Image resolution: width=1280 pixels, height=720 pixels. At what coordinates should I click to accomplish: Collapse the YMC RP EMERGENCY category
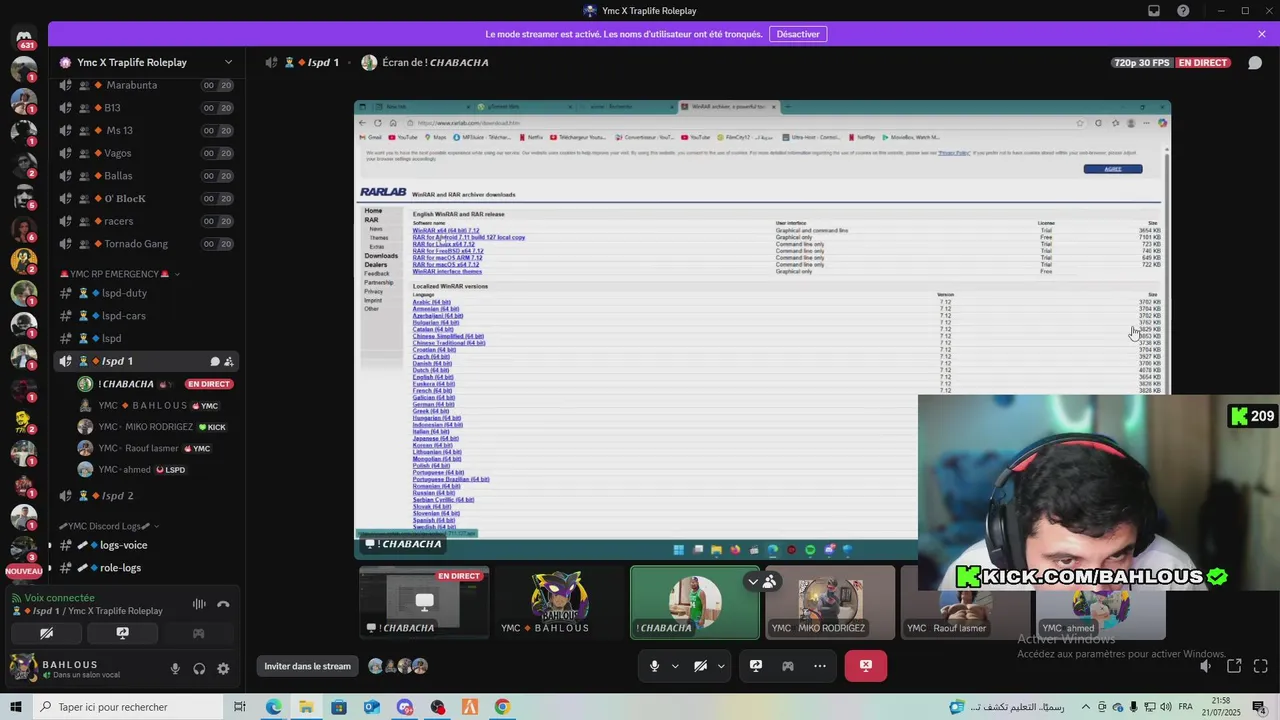pos(114,274)
